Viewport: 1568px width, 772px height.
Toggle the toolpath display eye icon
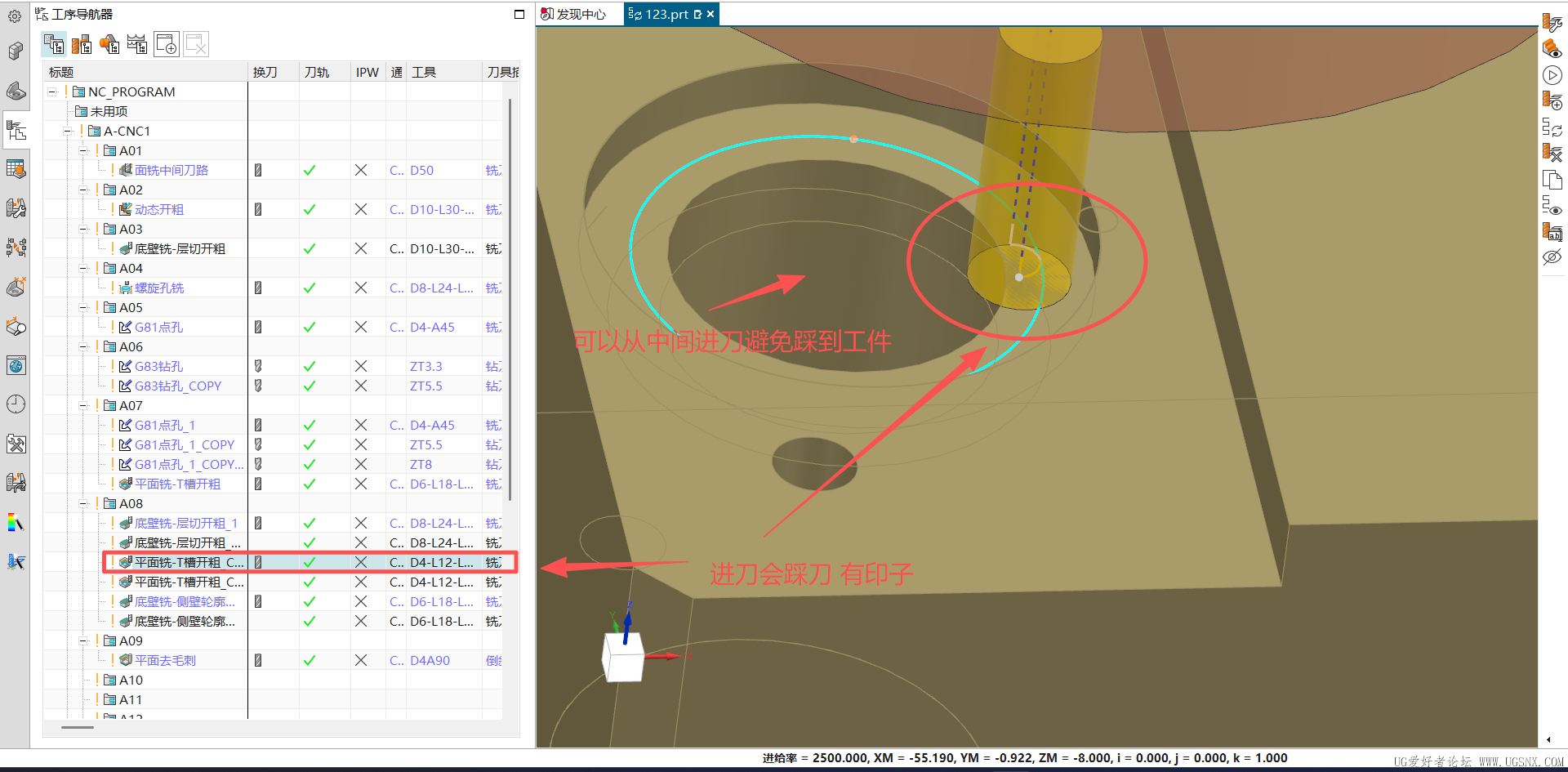pos(1552,206)
